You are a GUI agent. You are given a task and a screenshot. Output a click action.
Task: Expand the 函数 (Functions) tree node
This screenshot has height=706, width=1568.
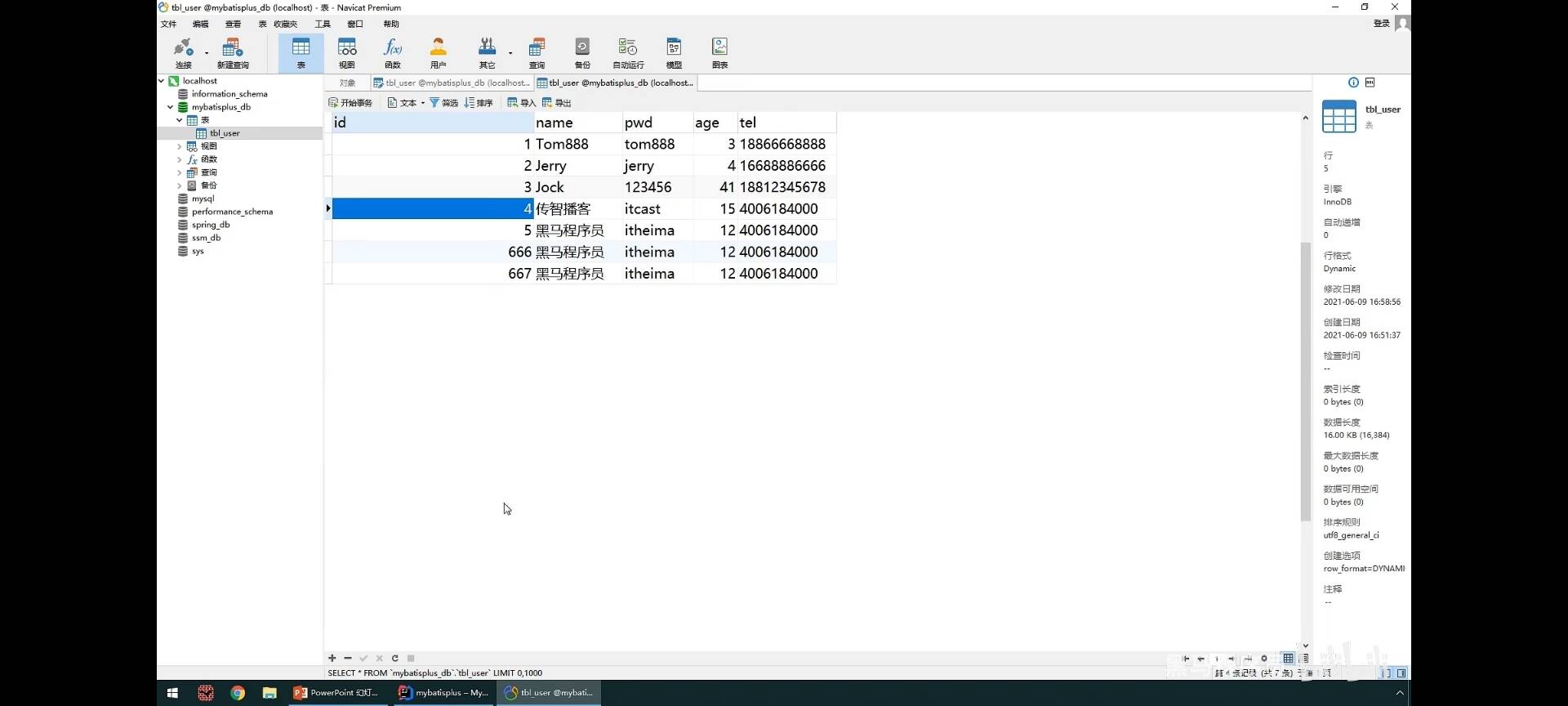click(179, 159)
